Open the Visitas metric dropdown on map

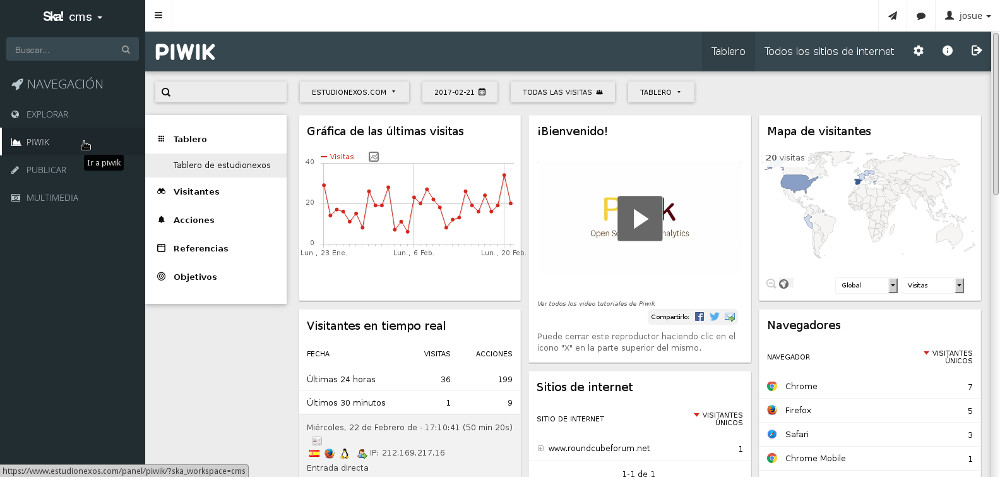tap(932, 286)
